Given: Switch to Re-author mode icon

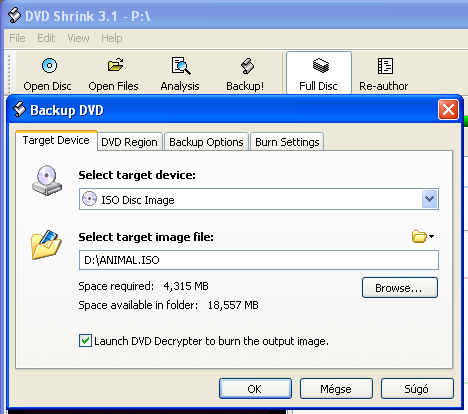Looking at the screenshot, I should 385,66.
